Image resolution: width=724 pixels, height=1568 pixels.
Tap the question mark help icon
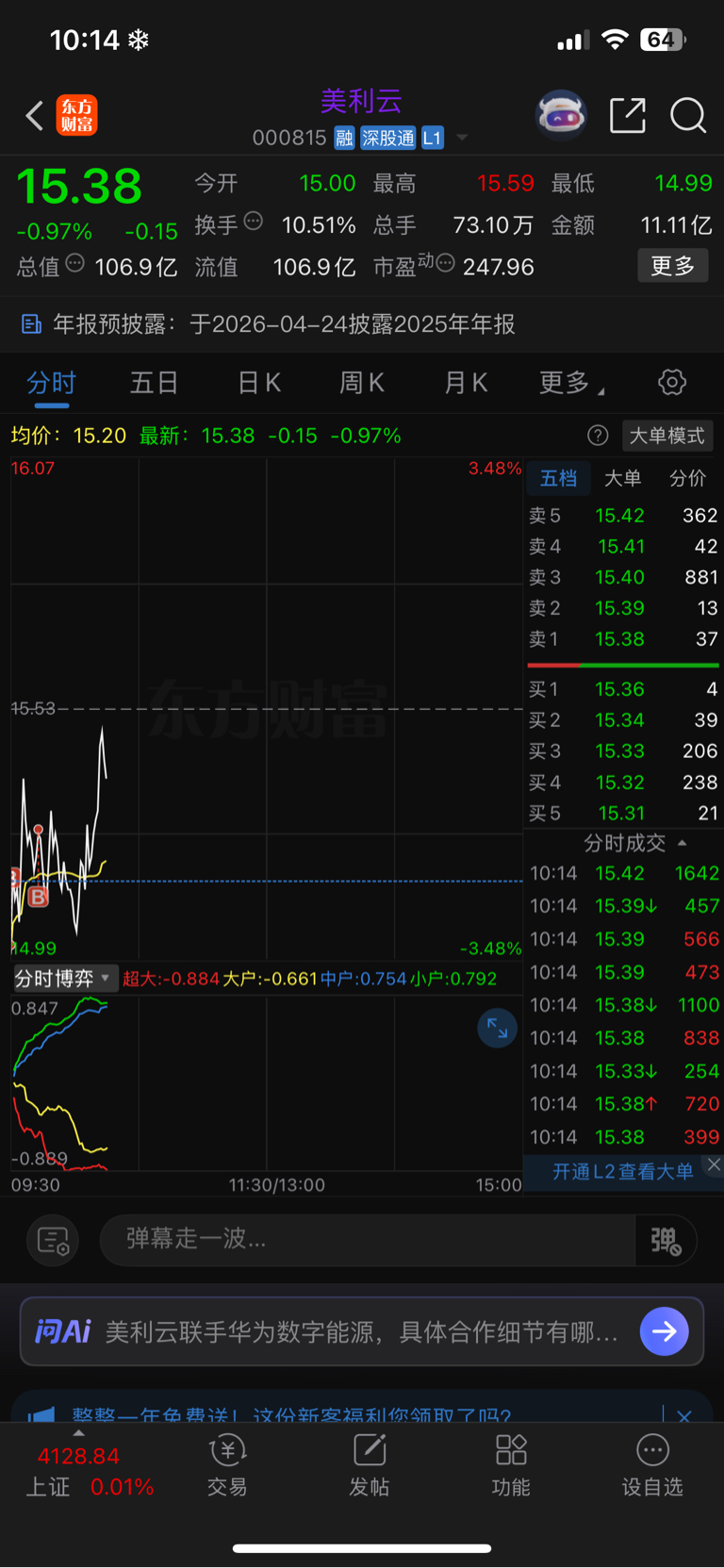tap(598, 436)
